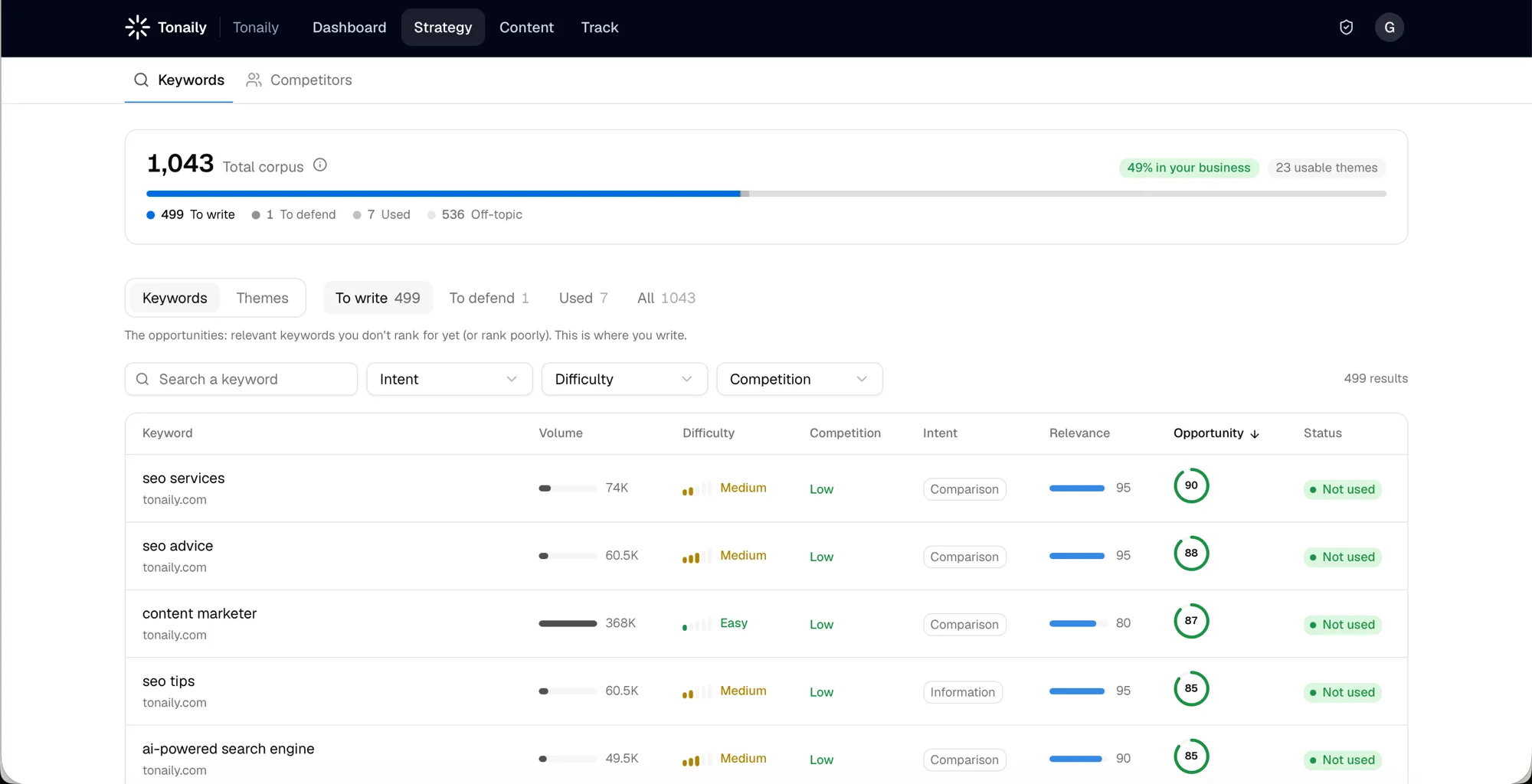
Task: Open the Difficulty filter dropdown
Action: click(624, 379)
